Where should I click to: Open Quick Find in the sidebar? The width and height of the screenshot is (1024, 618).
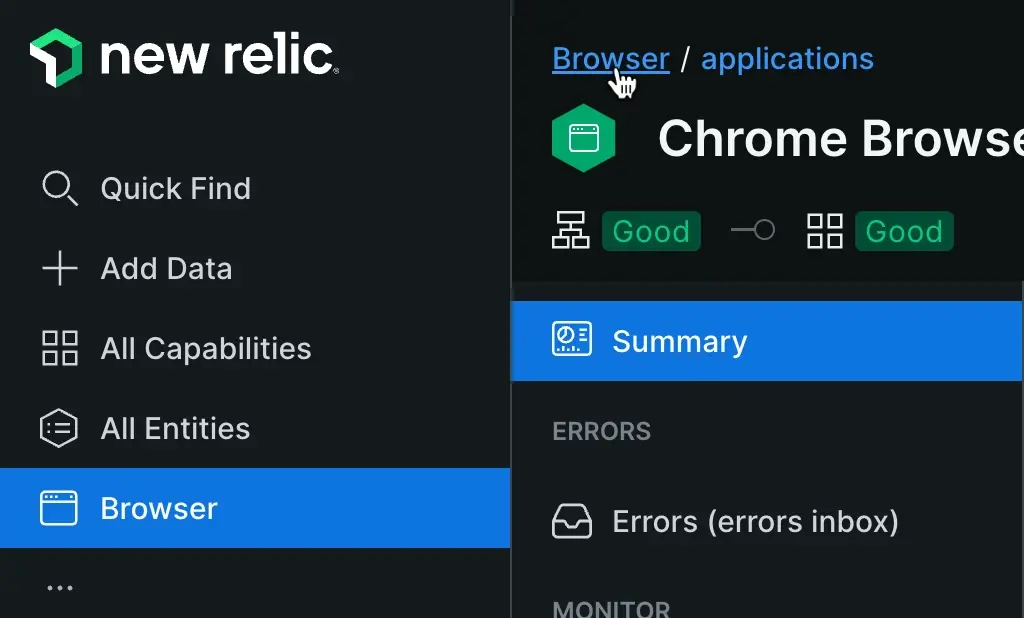pyautogui.click(x=176, y=188)
